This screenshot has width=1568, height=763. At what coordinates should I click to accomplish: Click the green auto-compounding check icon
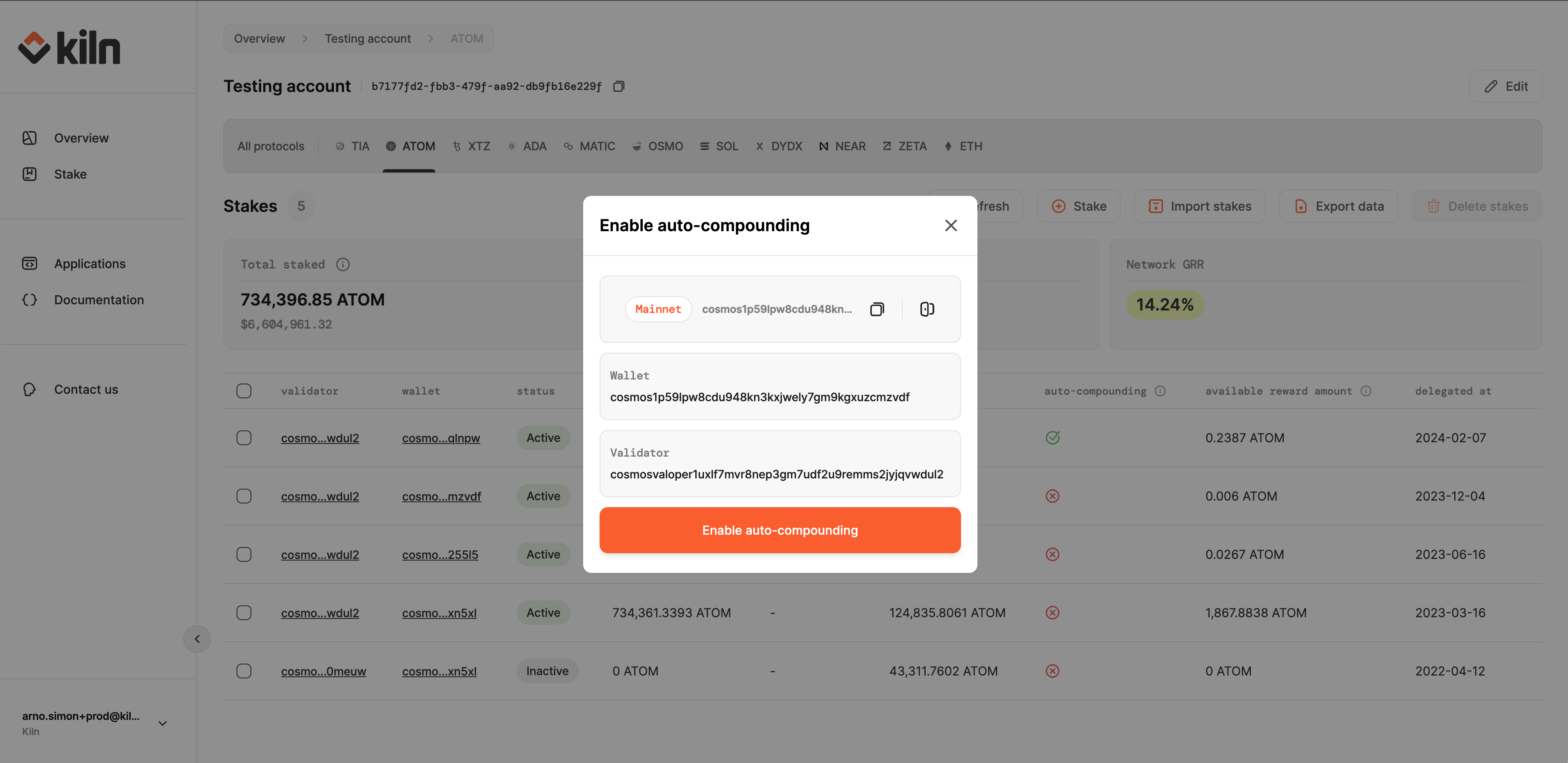coord(1053,438)
